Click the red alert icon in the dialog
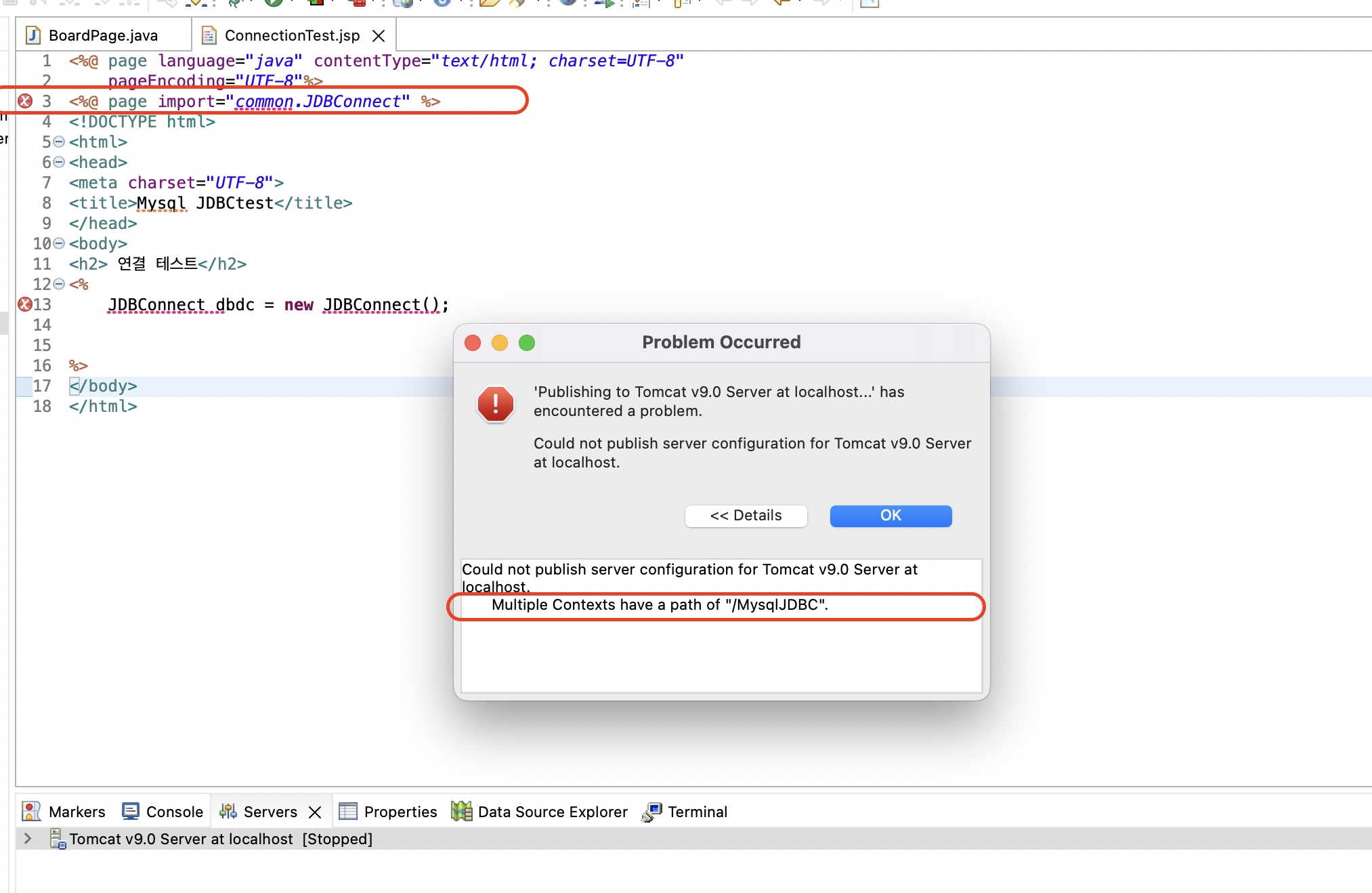 tap(495, 404)
